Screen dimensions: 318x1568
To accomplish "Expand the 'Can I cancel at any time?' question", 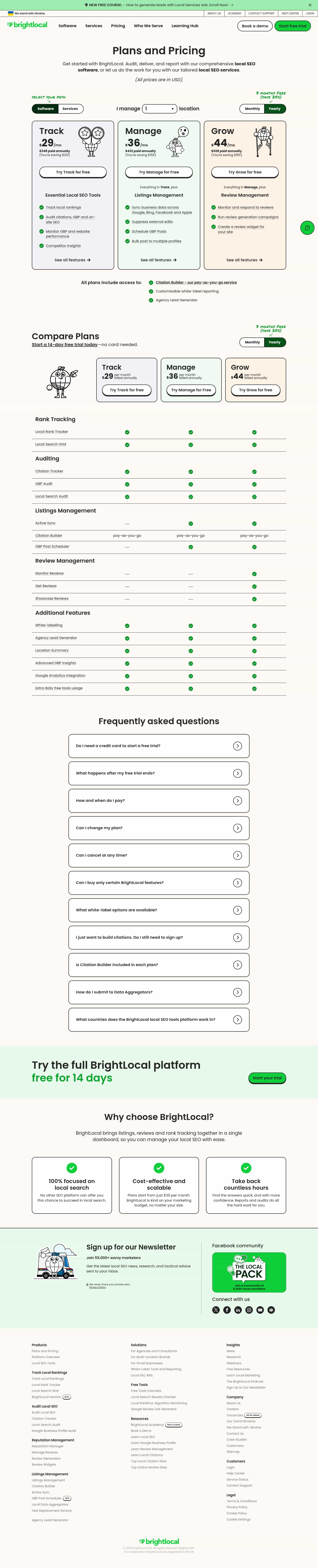I will (159, 855).
